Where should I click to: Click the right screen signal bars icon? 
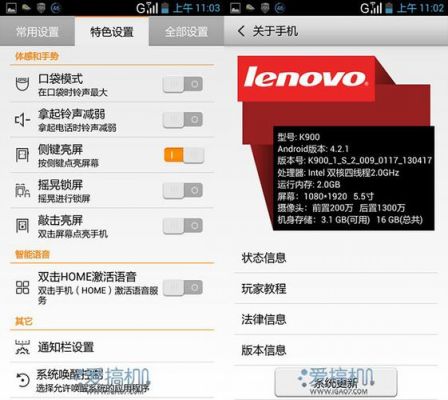[x=376, y=8]
